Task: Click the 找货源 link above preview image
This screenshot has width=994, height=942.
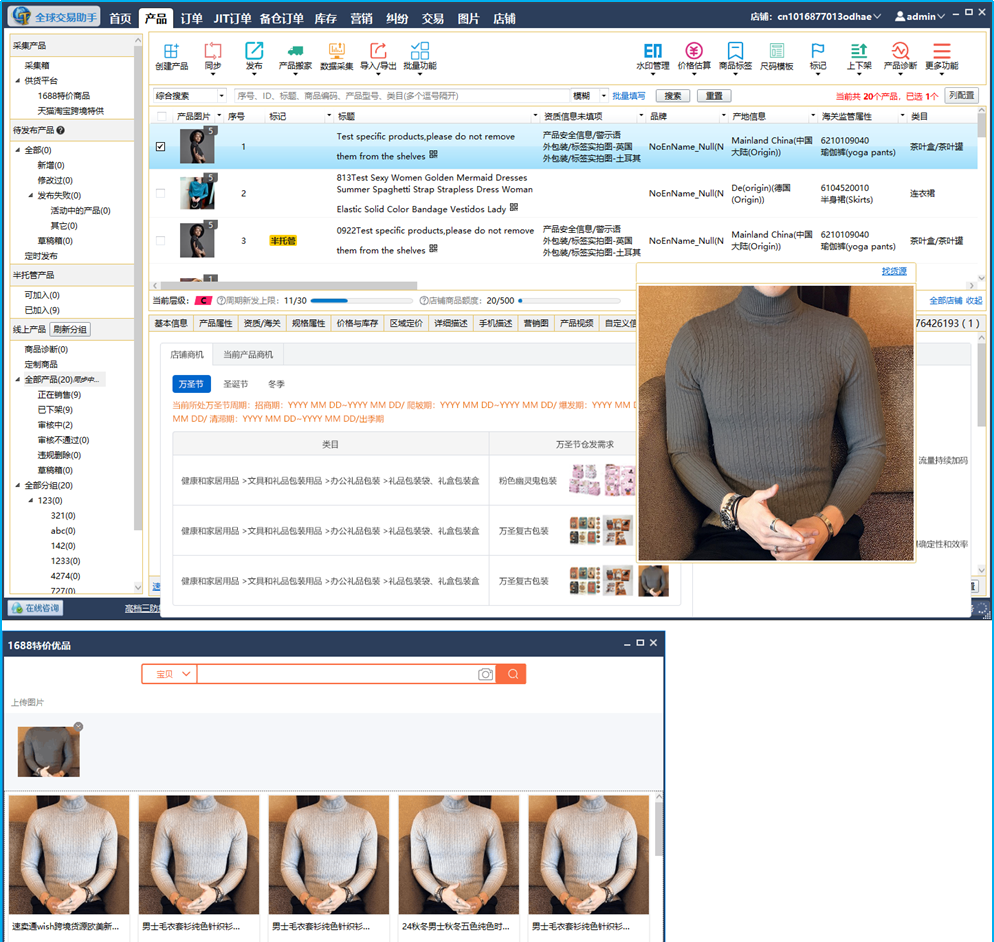Action: click(x=894, y=272)
